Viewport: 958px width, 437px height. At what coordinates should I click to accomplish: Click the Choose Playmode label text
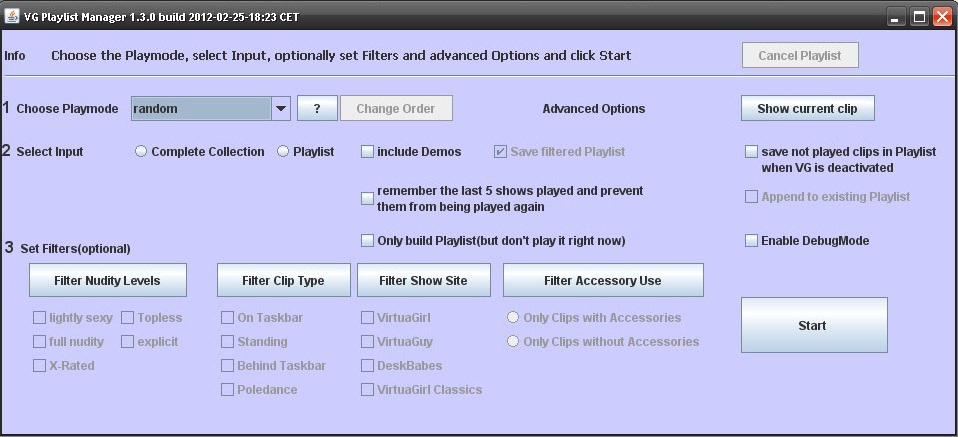[67, 109]
